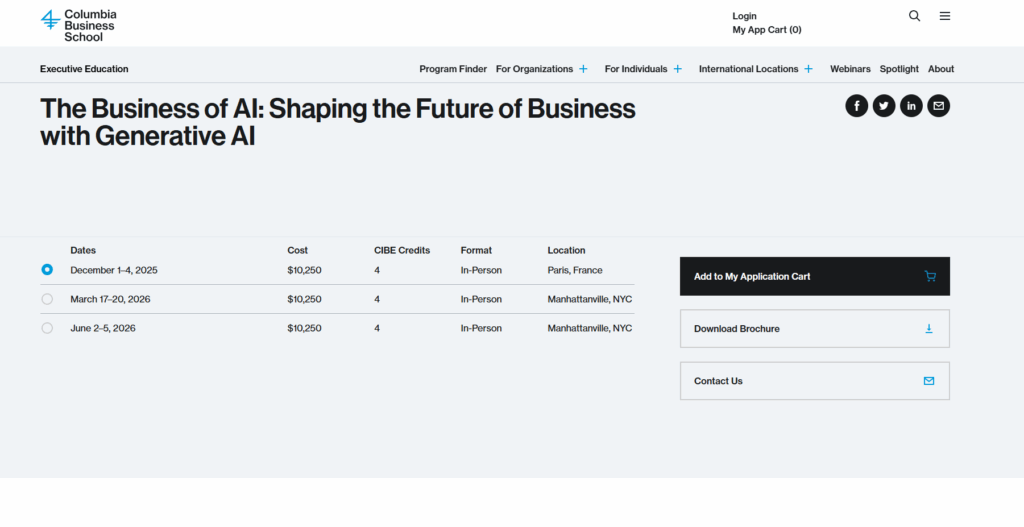Open the Program Finder menu item
The width and height of the screenshot is (1024, 527).
pyautogui.click(x=453, y=69)
